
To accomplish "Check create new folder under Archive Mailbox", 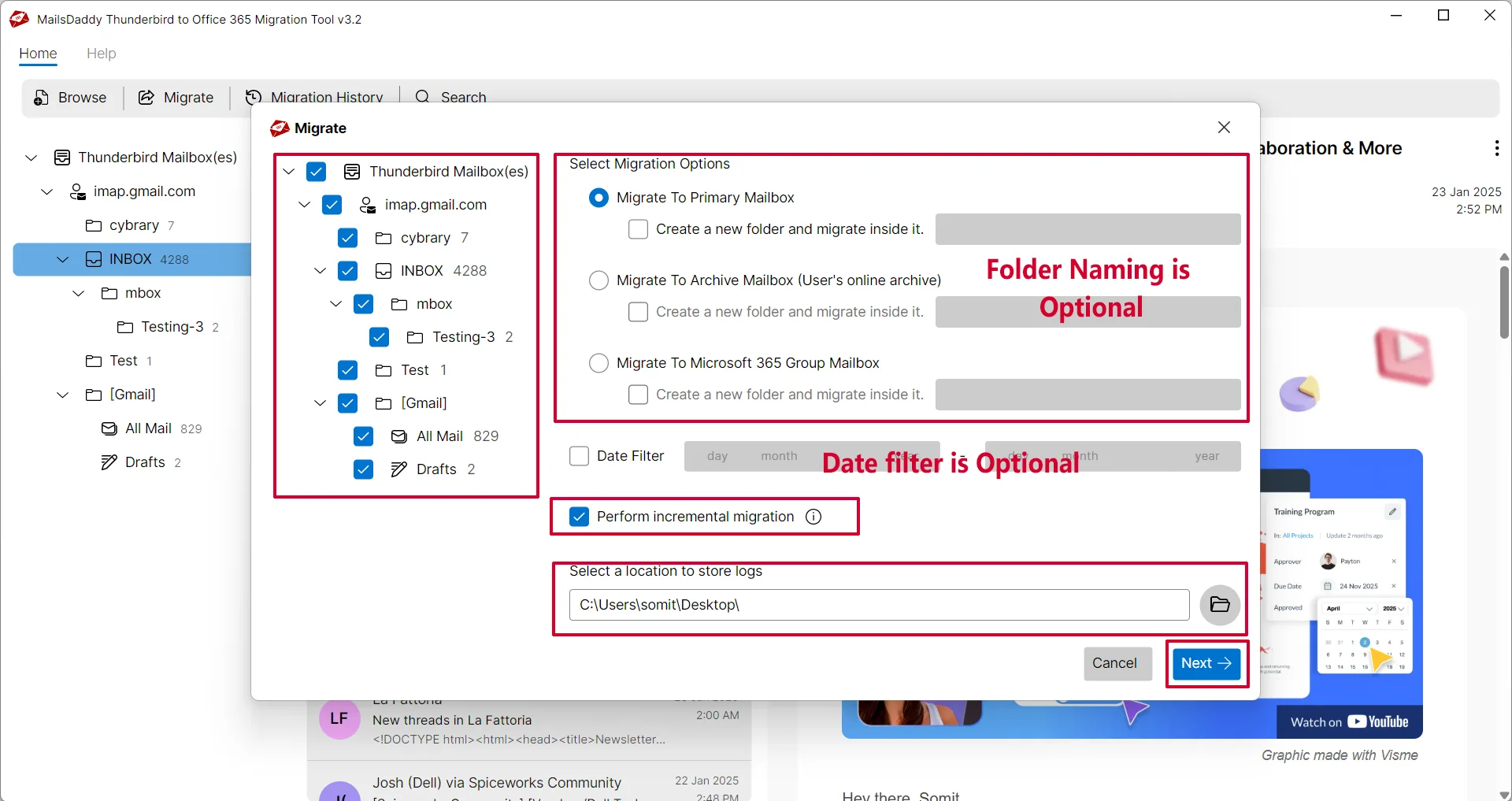I will (639, 312).
